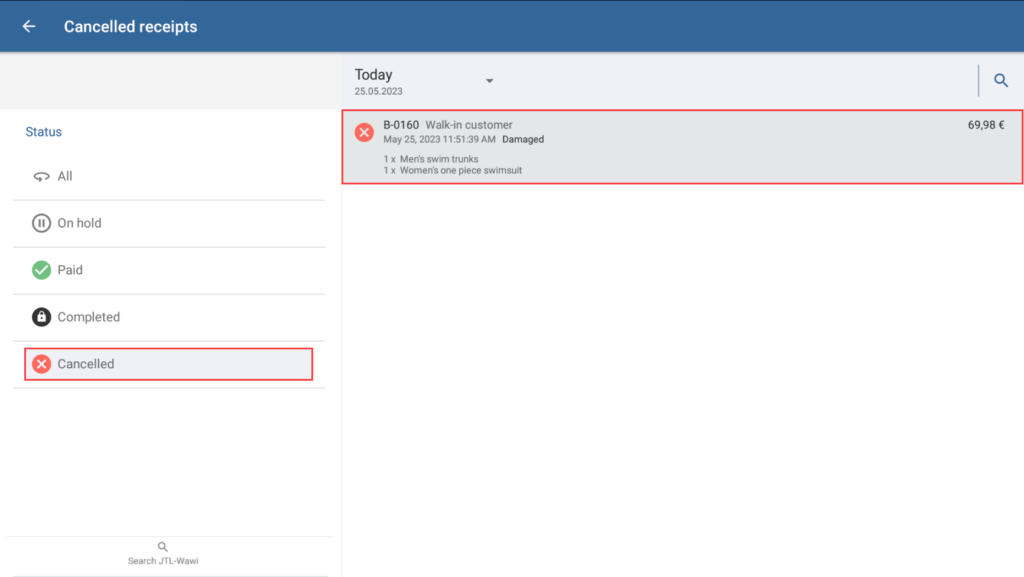
Task: Click the Search JTL-Wawi magnifier icon
Action: coord(163,547)
